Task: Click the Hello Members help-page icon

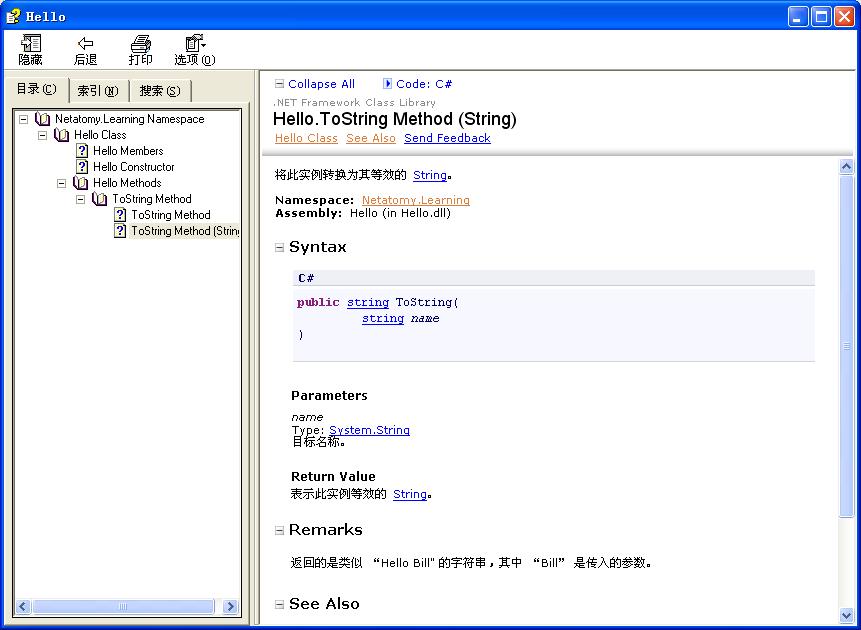Action: tap(82, 151)
